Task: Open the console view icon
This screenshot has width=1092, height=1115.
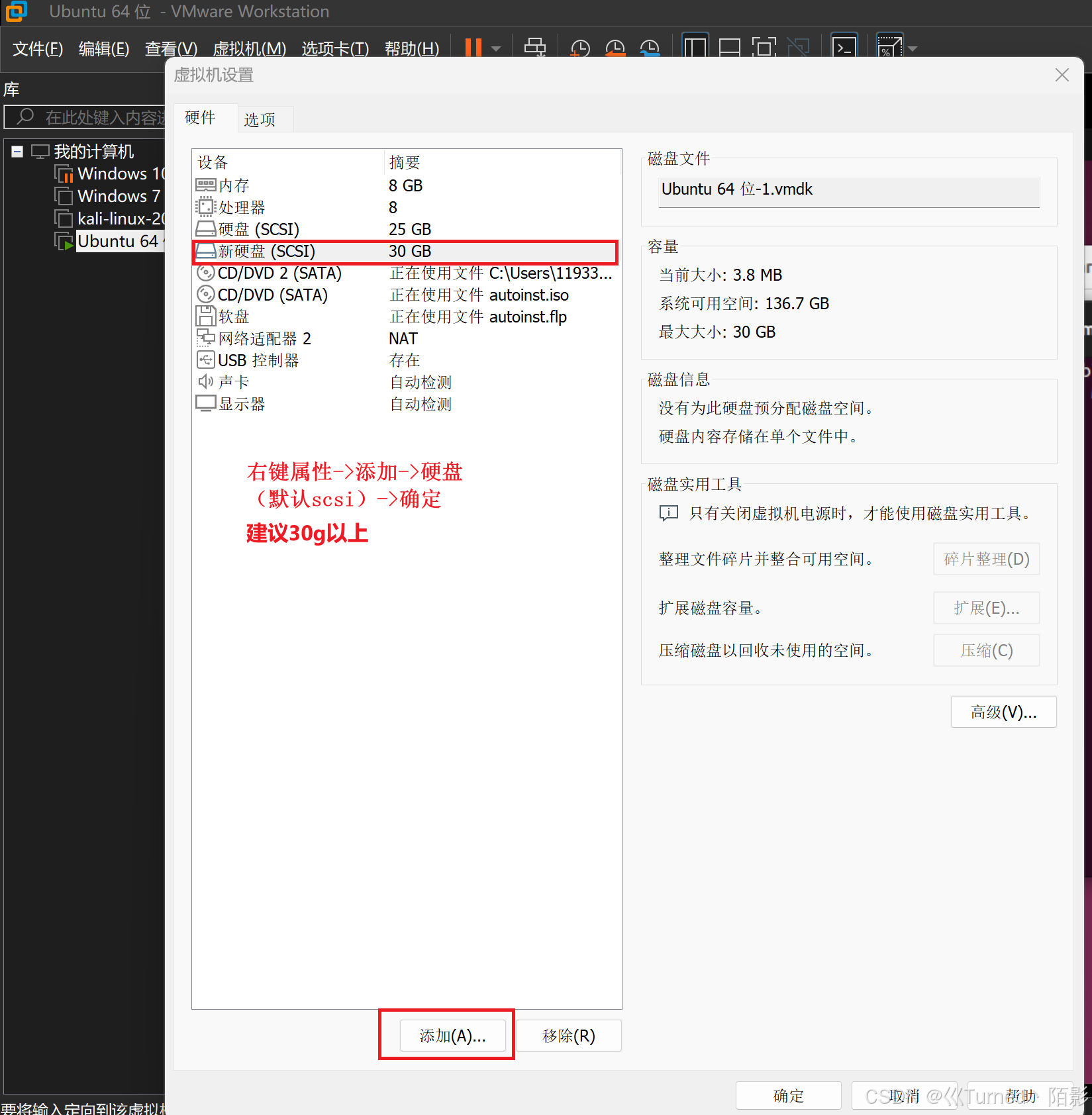Action: pos(844,47)
